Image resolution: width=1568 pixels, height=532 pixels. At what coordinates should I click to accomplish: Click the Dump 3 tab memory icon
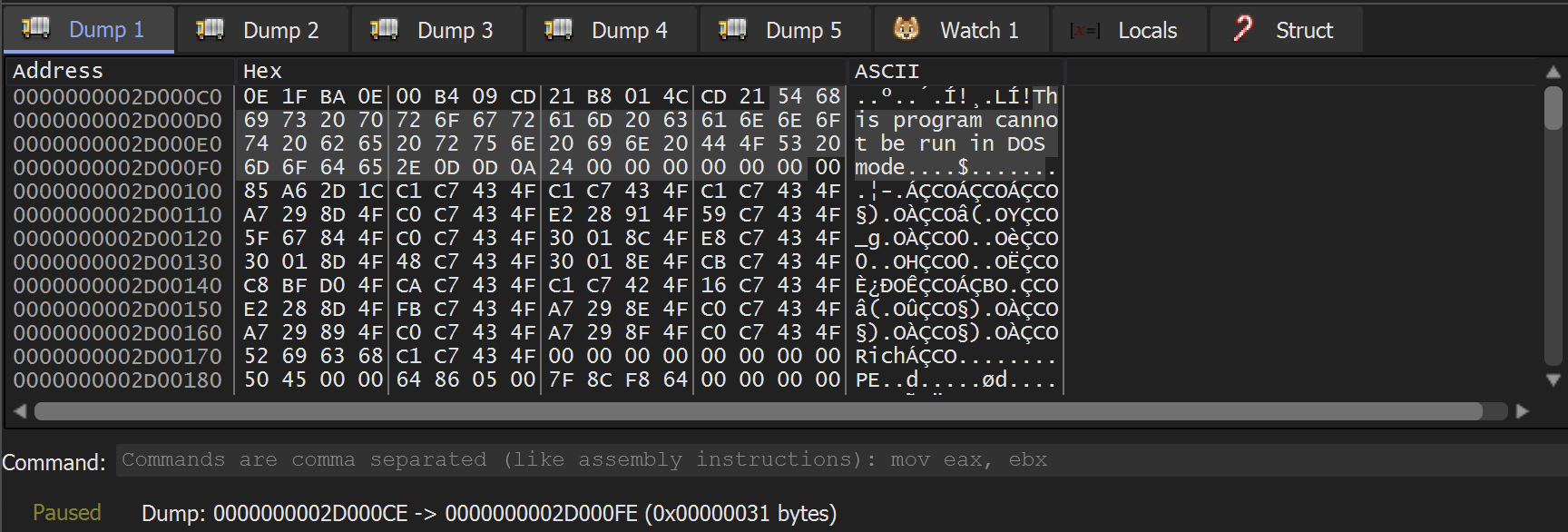(x=384, y=29)
